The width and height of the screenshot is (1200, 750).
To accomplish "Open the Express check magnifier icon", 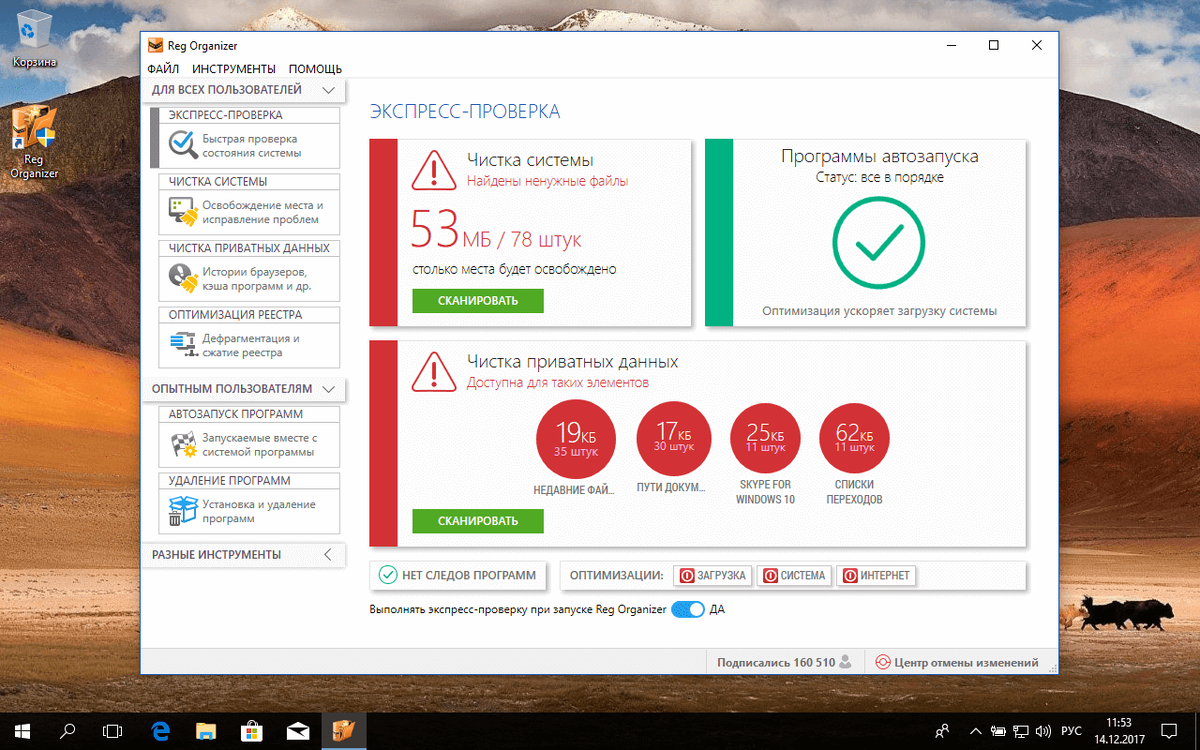I will (181, 146).
